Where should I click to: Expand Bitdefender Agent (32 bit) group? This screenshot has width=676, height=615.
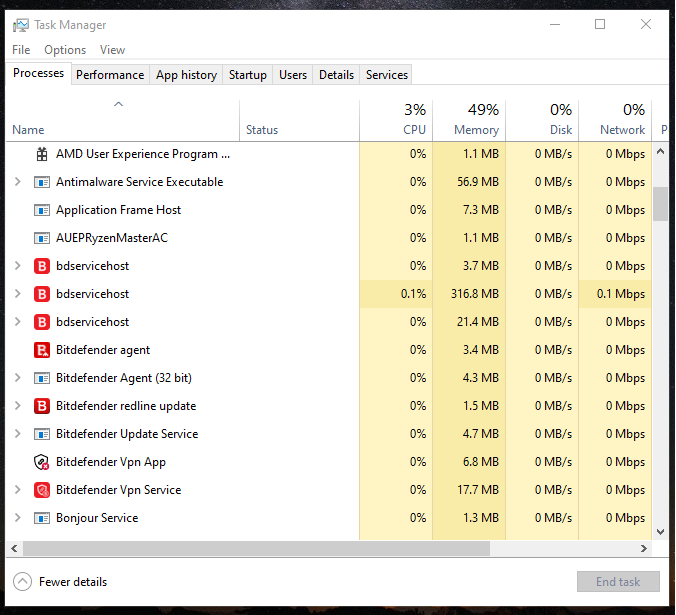pos(17,378)
